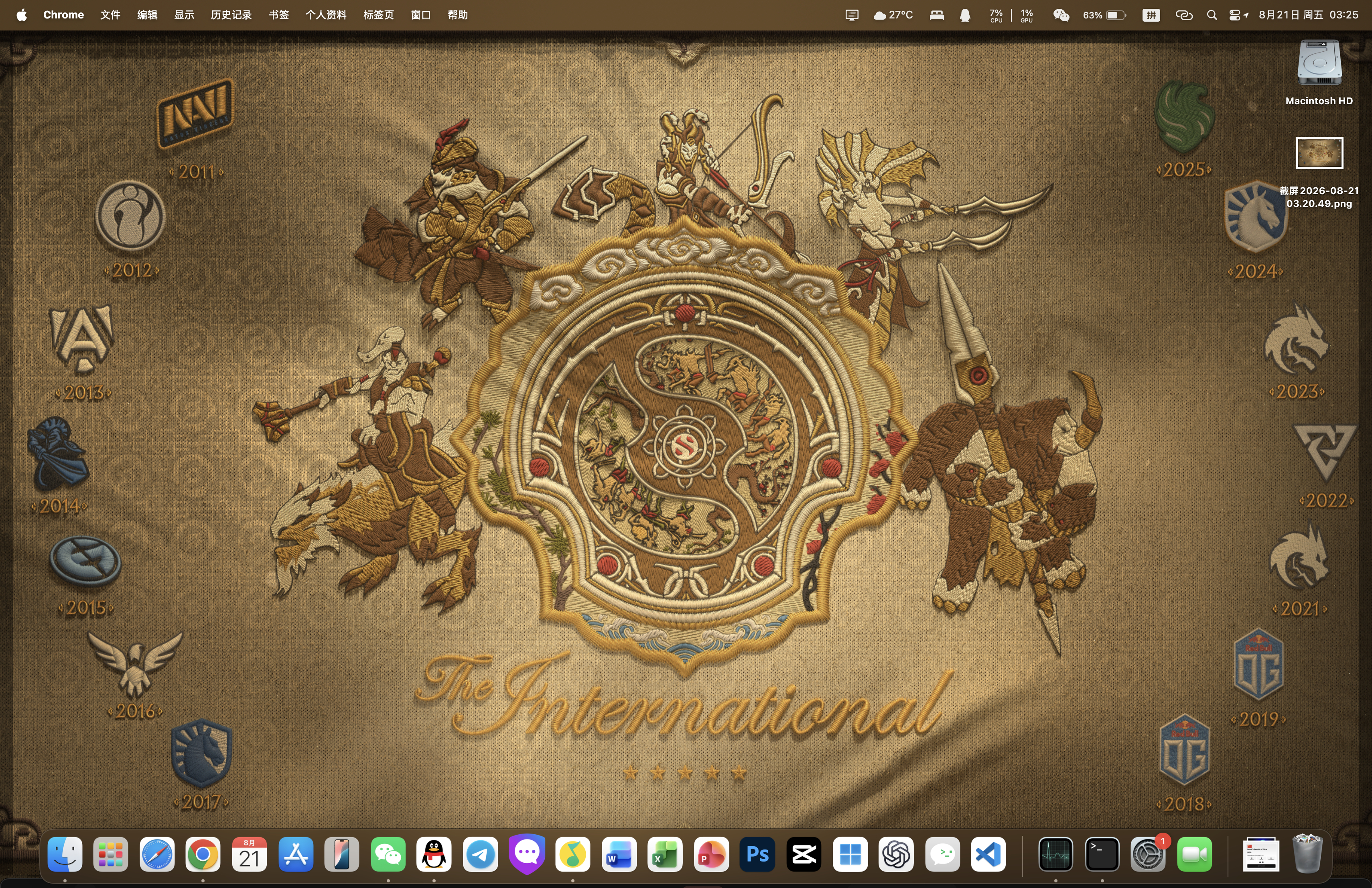The image size is (1372, 888).
Task: Launch Microsoft PowerPoint from the Dock
Action: 711,854
